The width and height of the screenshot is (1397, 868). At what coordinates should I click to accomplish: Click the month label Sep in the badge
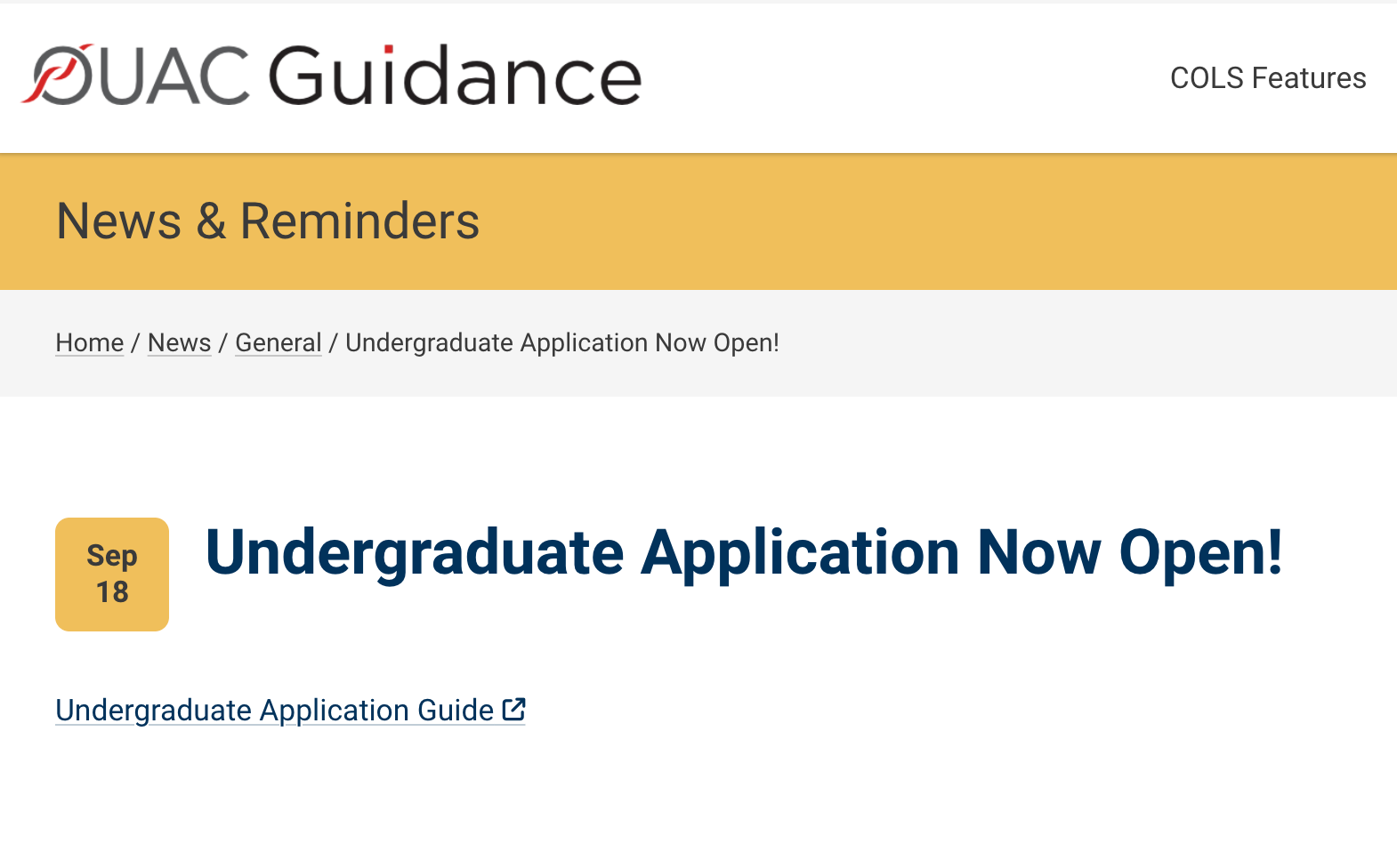click(112, 557)
